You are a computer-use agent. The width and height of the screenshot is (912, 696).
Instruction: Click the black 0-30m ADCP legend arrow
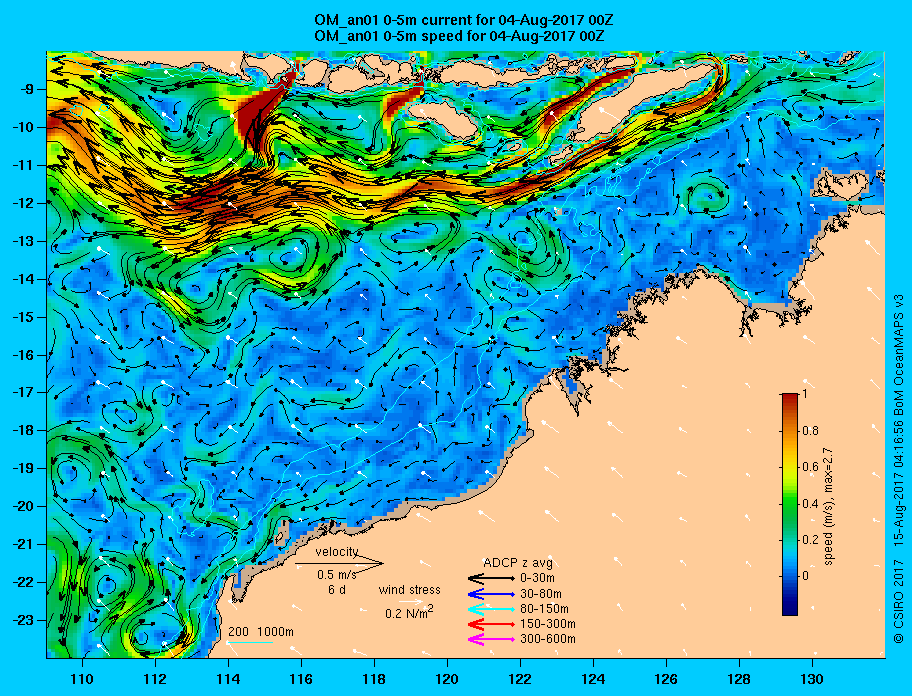[491, 579]
